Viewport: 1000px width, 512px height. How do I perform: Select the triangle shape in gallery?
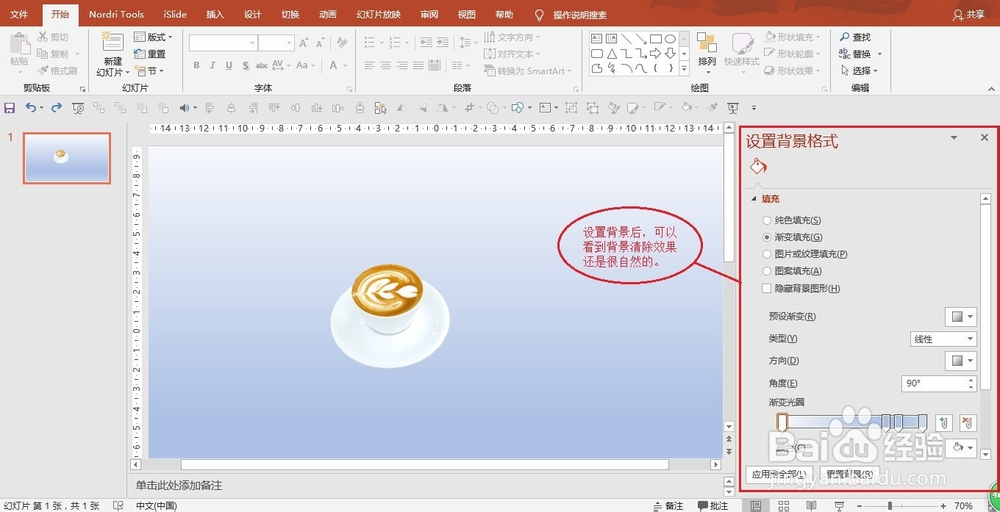612,54
